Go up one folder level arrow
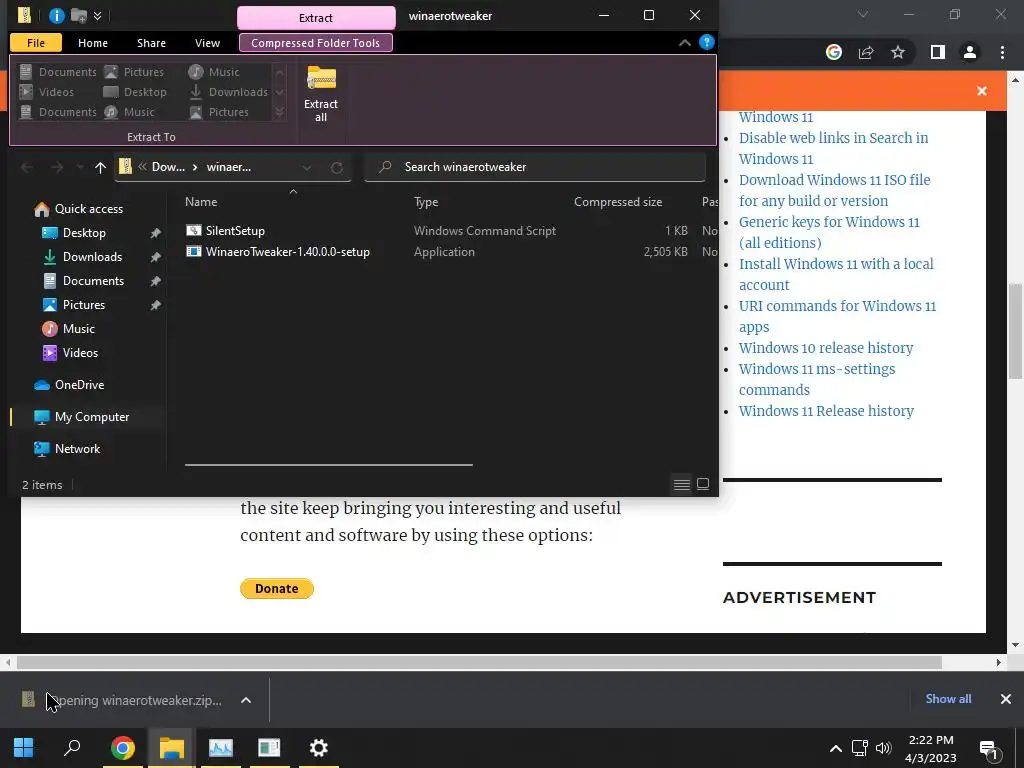 tap(100, 168)
